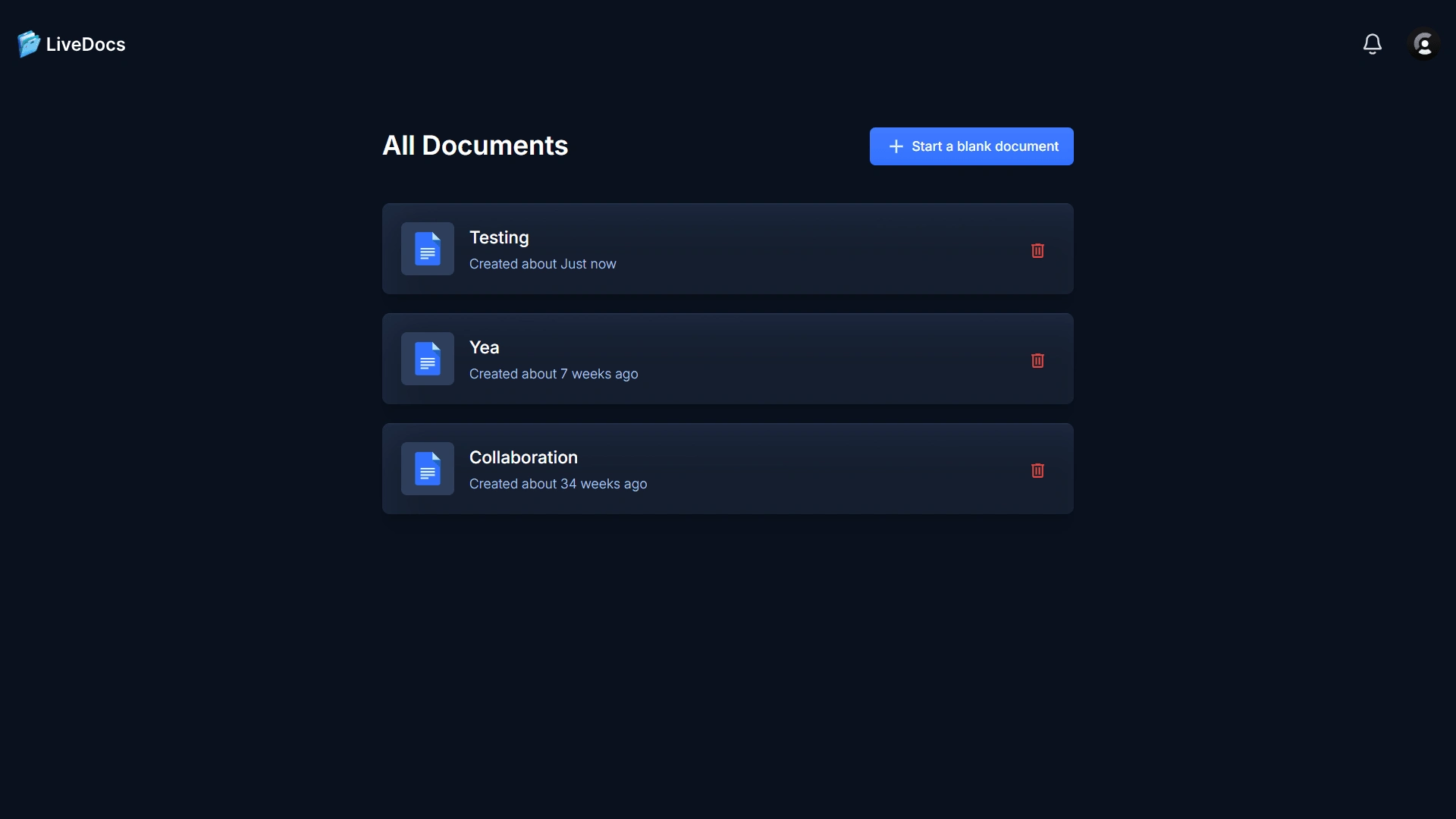The height and width of the screenshot is (819, 1456).
Task: Click 'Created about 7 weeks ago' text
Action: pyautogui.click(x=554, y=374)
